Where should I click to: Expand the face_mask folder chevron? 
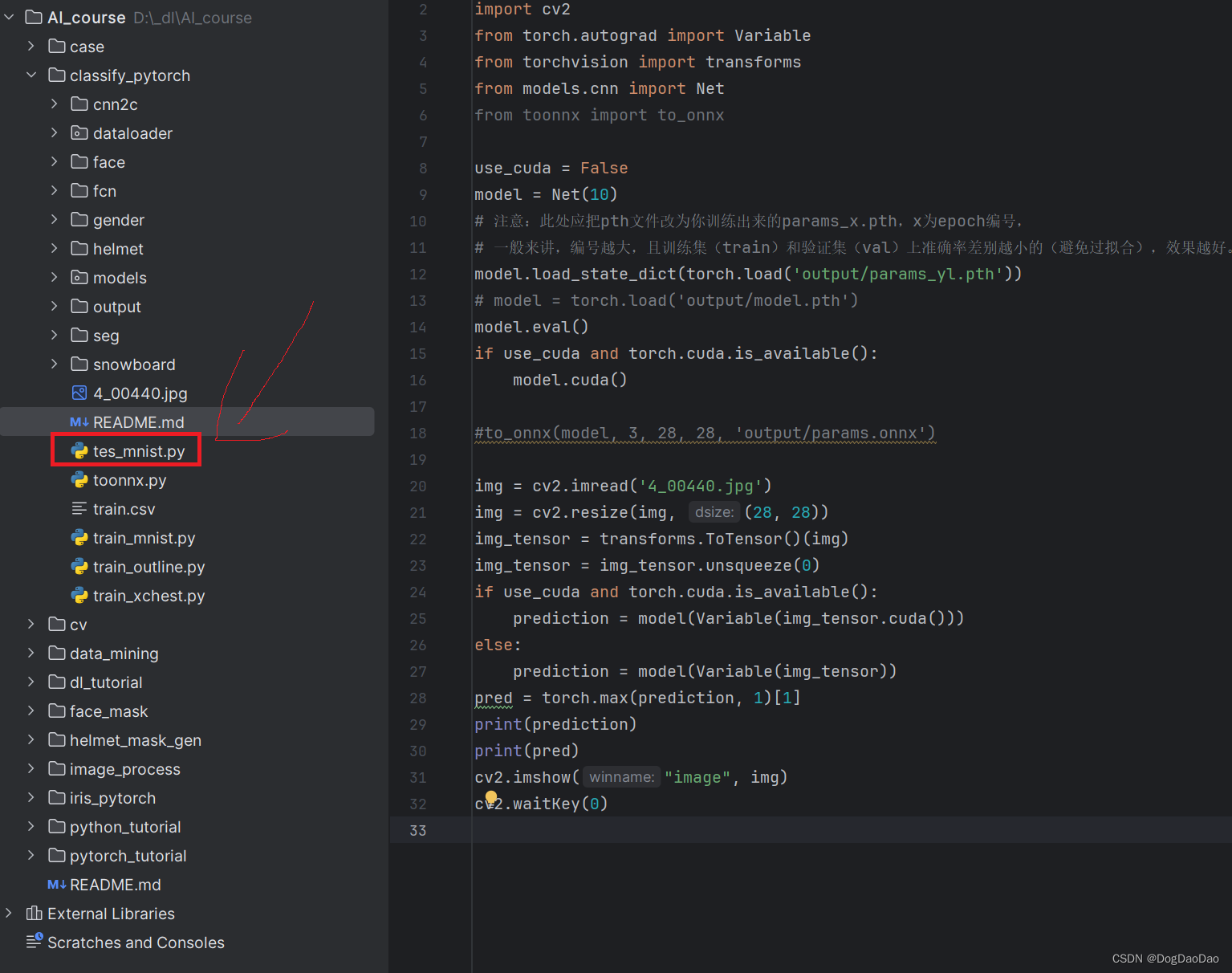click(x=31, y=710)
